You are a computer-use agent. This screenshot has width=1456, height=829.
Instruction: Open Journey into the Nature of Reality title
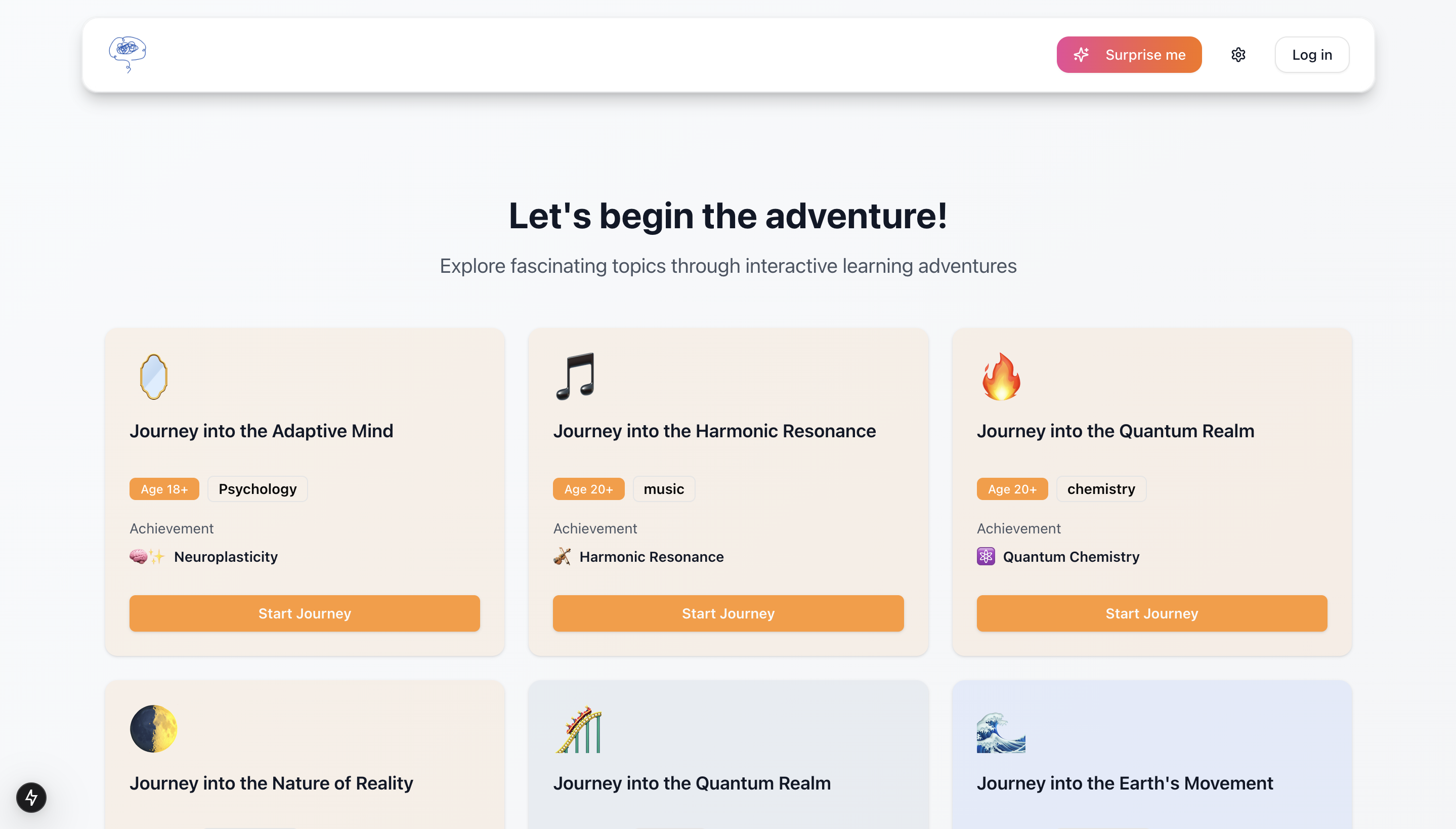point(271,783)
